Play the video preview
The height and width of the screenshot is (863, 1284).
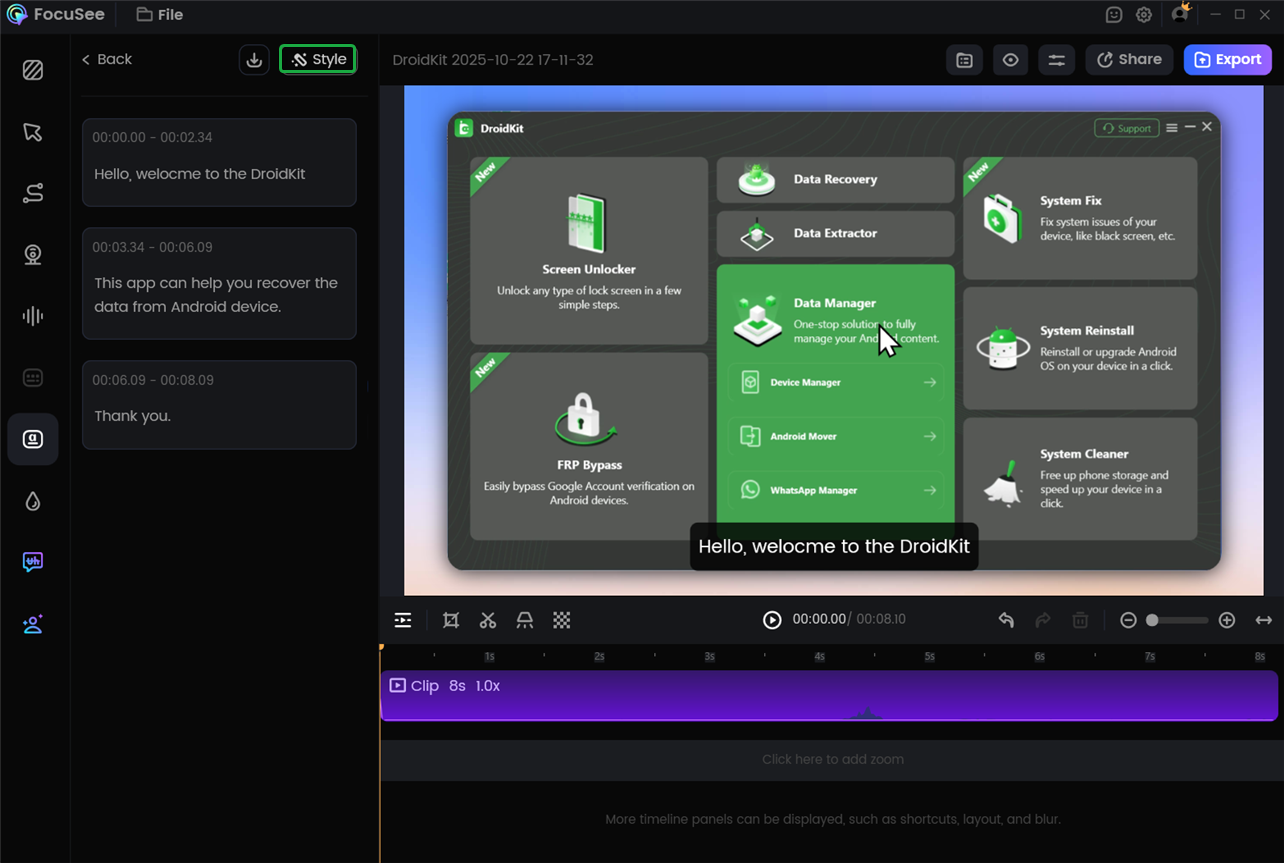[x=772, y=620]
